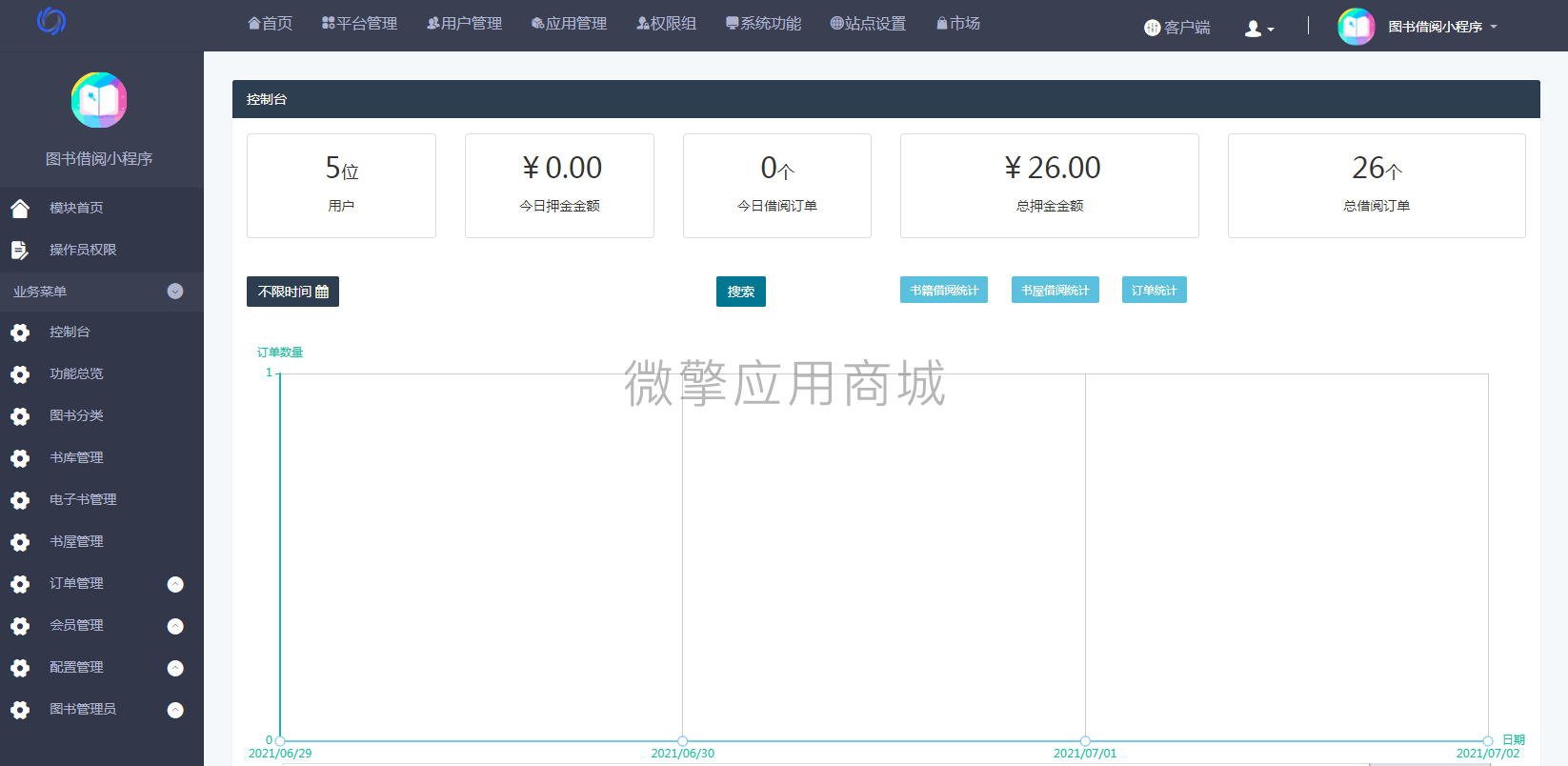The image size is (1568, 766).
Task: Click the blue swirl logo in the top bar
Action: point(51,21)
